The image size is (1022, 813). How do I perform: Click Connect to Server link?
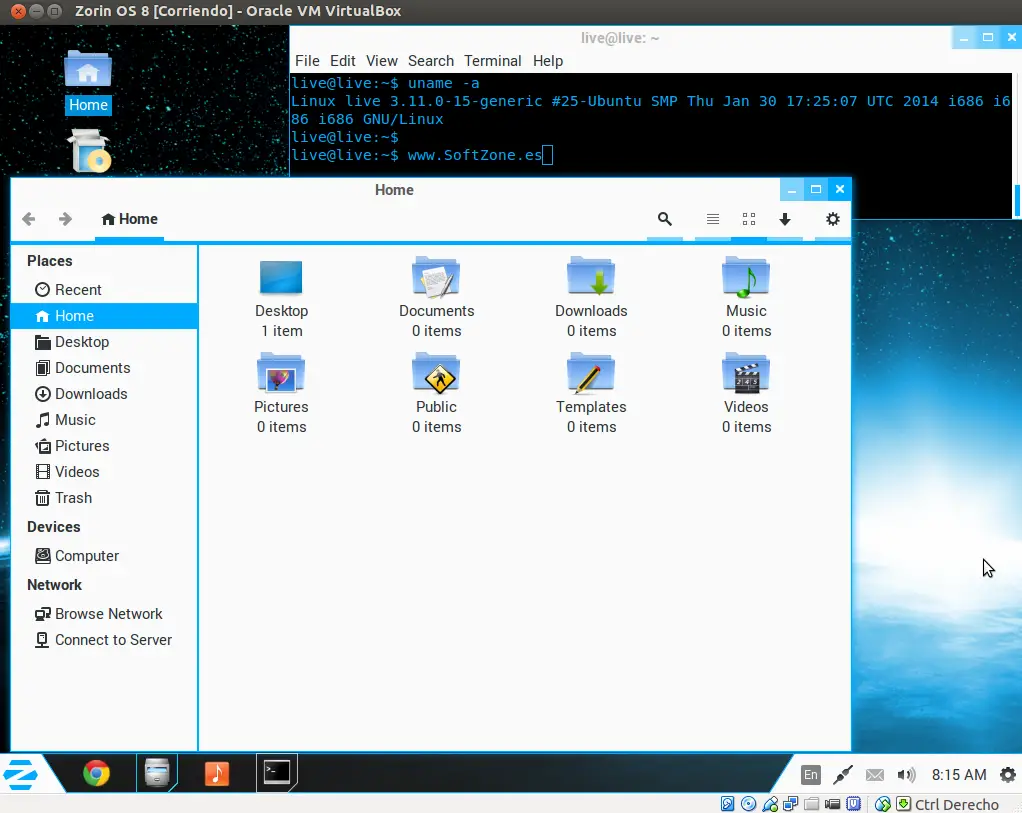(x=113, y=640)
